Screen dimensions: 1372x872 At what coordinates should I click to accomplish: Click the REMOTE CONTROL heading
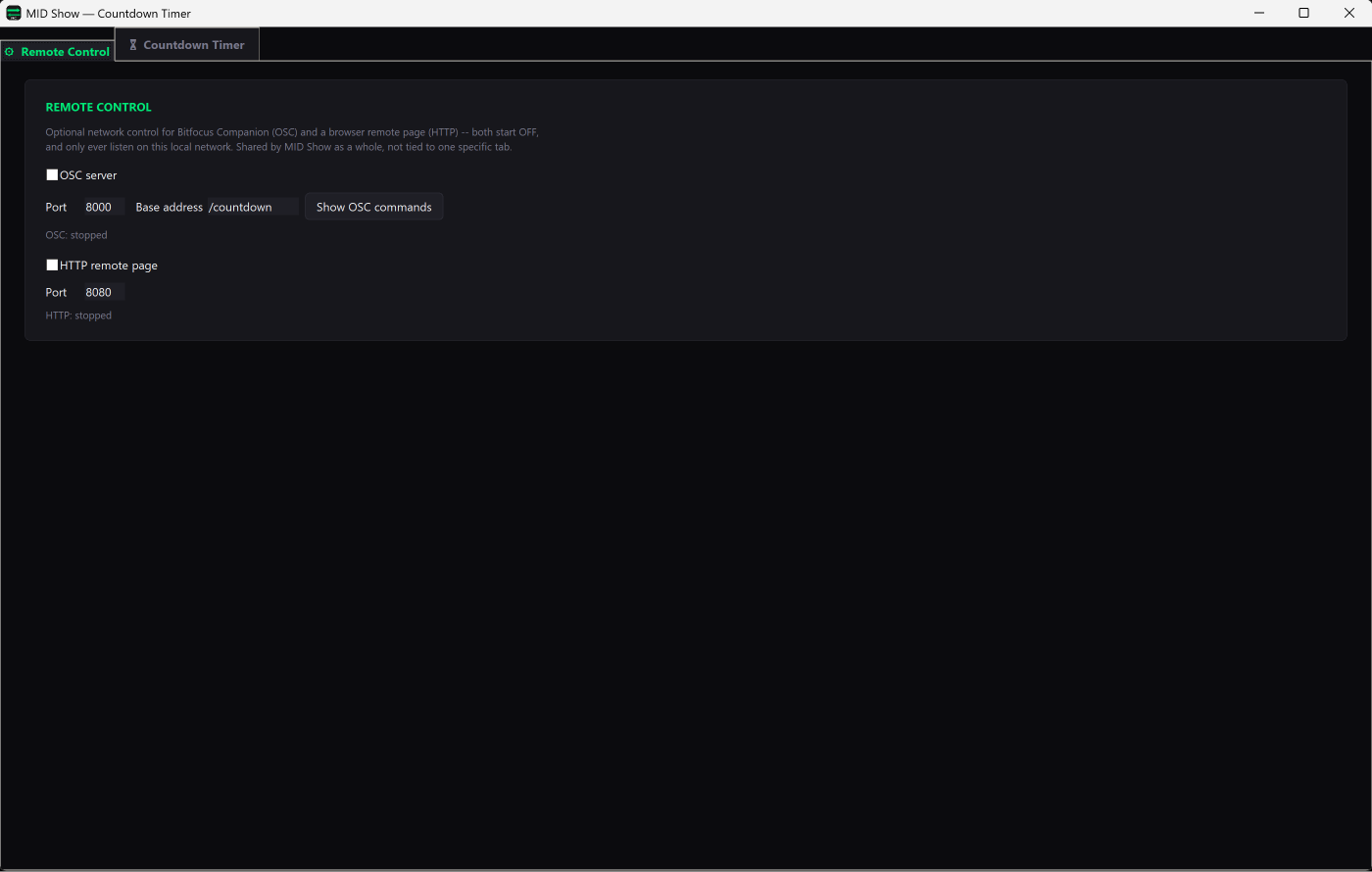[99, 107]
